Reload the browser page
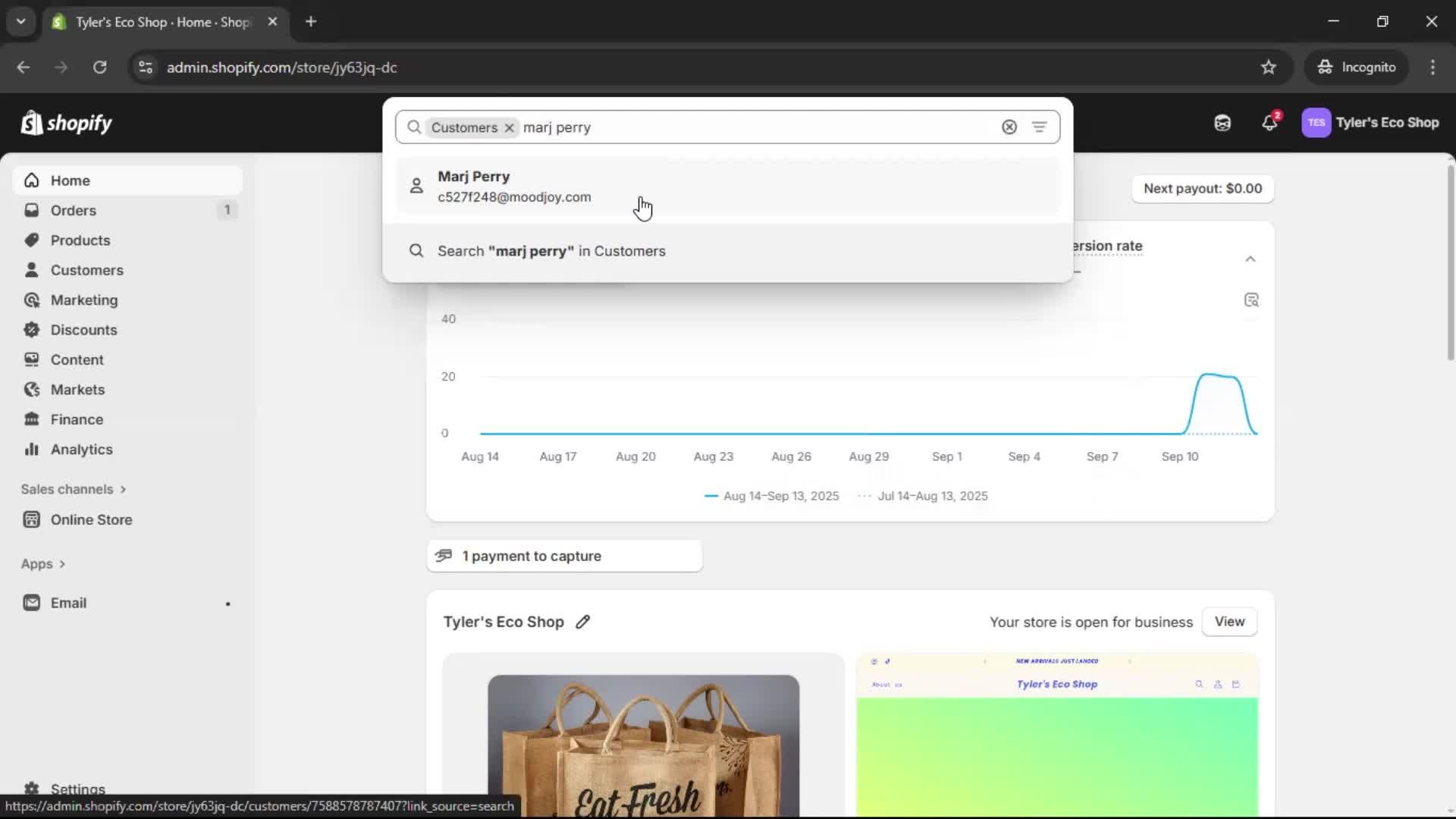This screenshot has height=819, width=1456. (99, 67)
